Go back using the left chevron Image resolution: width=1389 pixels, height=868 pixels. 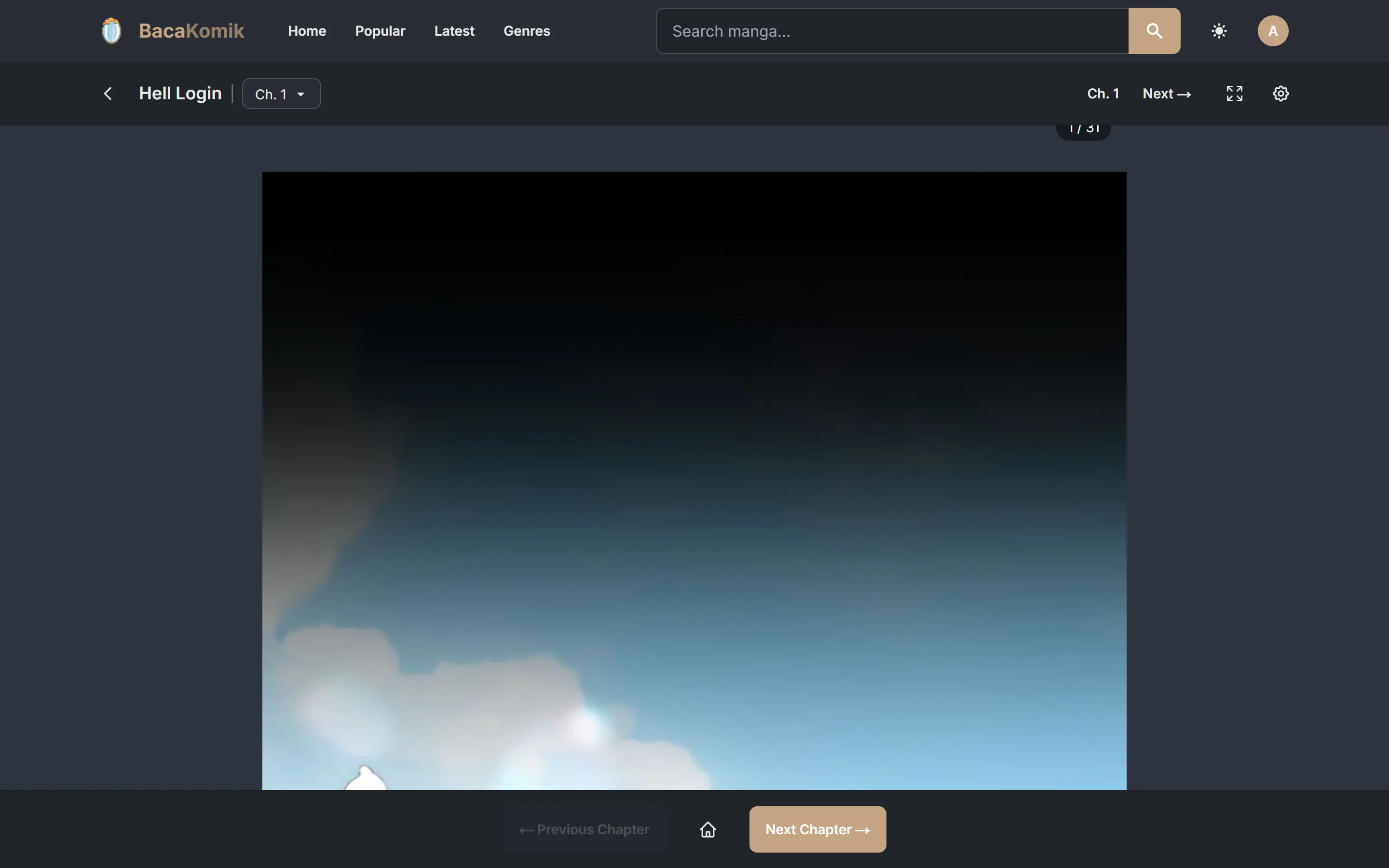tap(108, 94)
